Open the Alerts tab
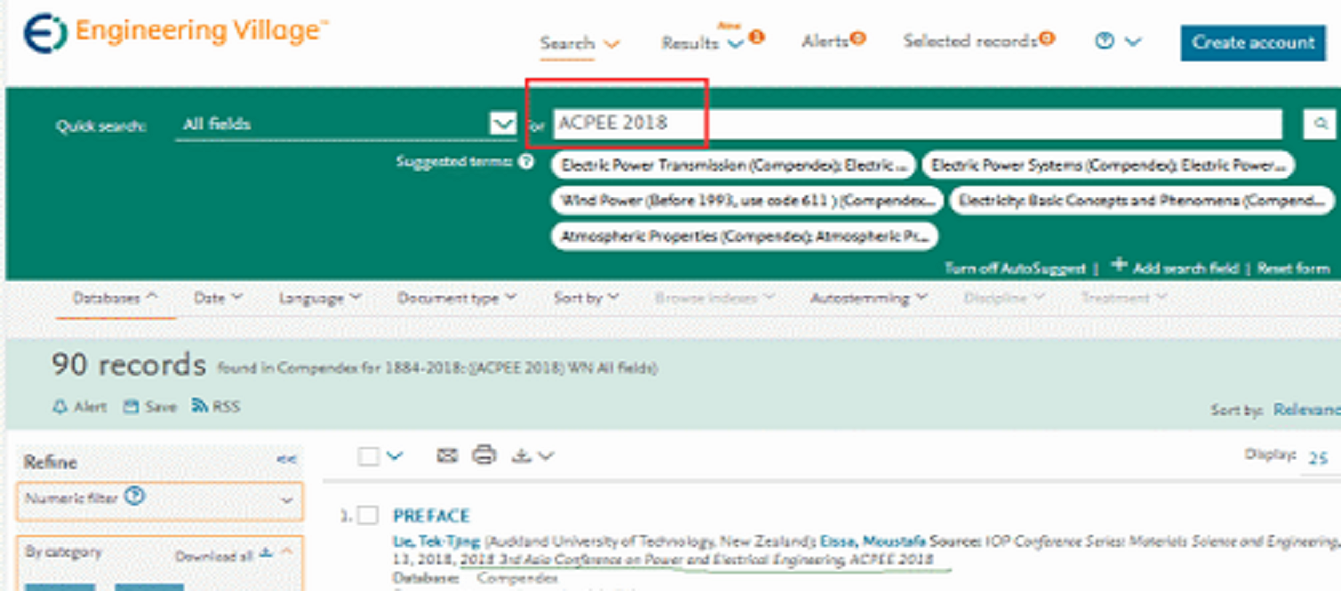 [x=833, y=41]
